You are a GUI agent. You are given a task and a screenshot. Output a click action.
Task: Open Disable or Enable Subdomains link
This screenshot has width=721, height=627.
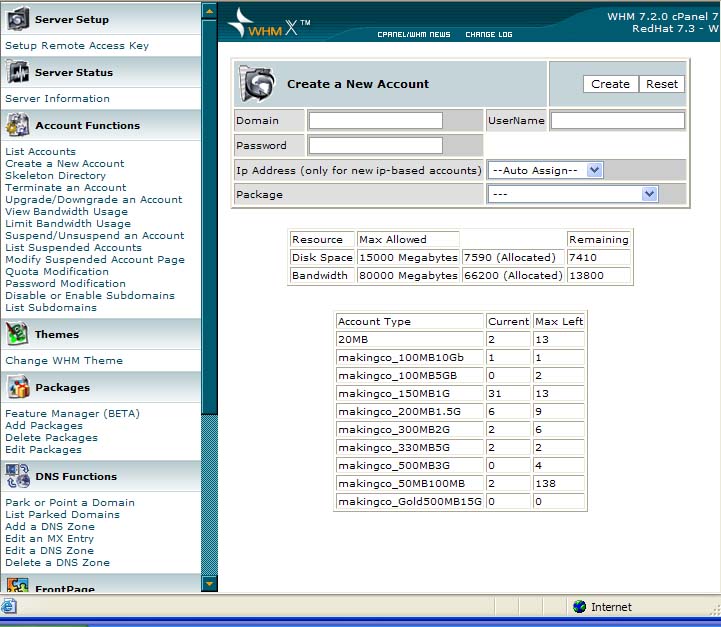[90, 295]
